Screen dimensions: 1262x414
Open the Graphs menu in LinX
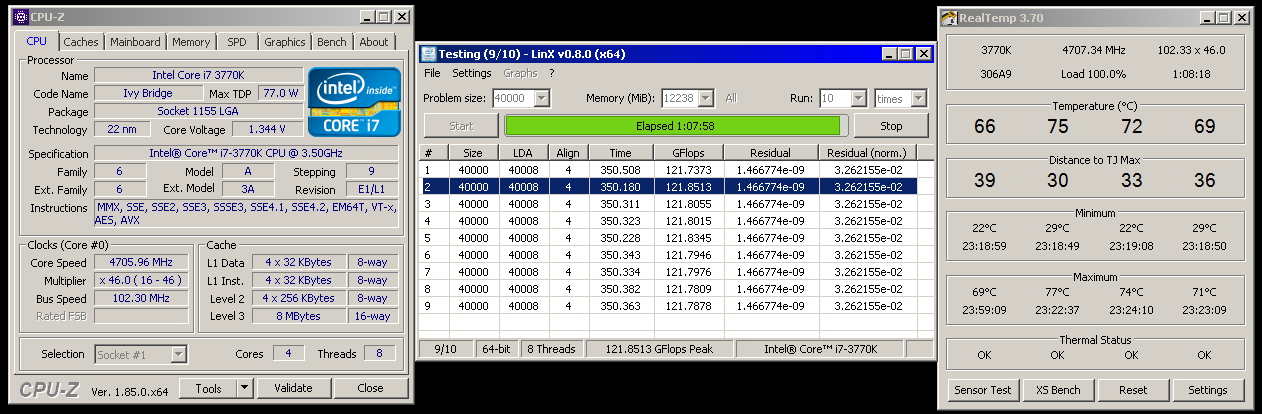point(520,73)
